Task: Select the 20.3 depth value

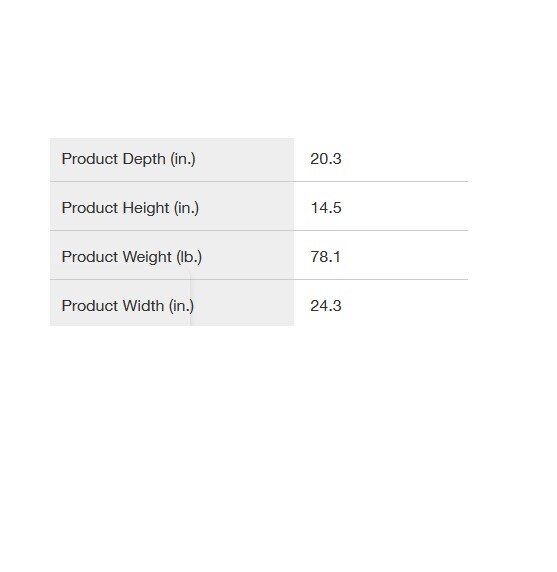Action: pyautogui.click(x=326, y=159)
